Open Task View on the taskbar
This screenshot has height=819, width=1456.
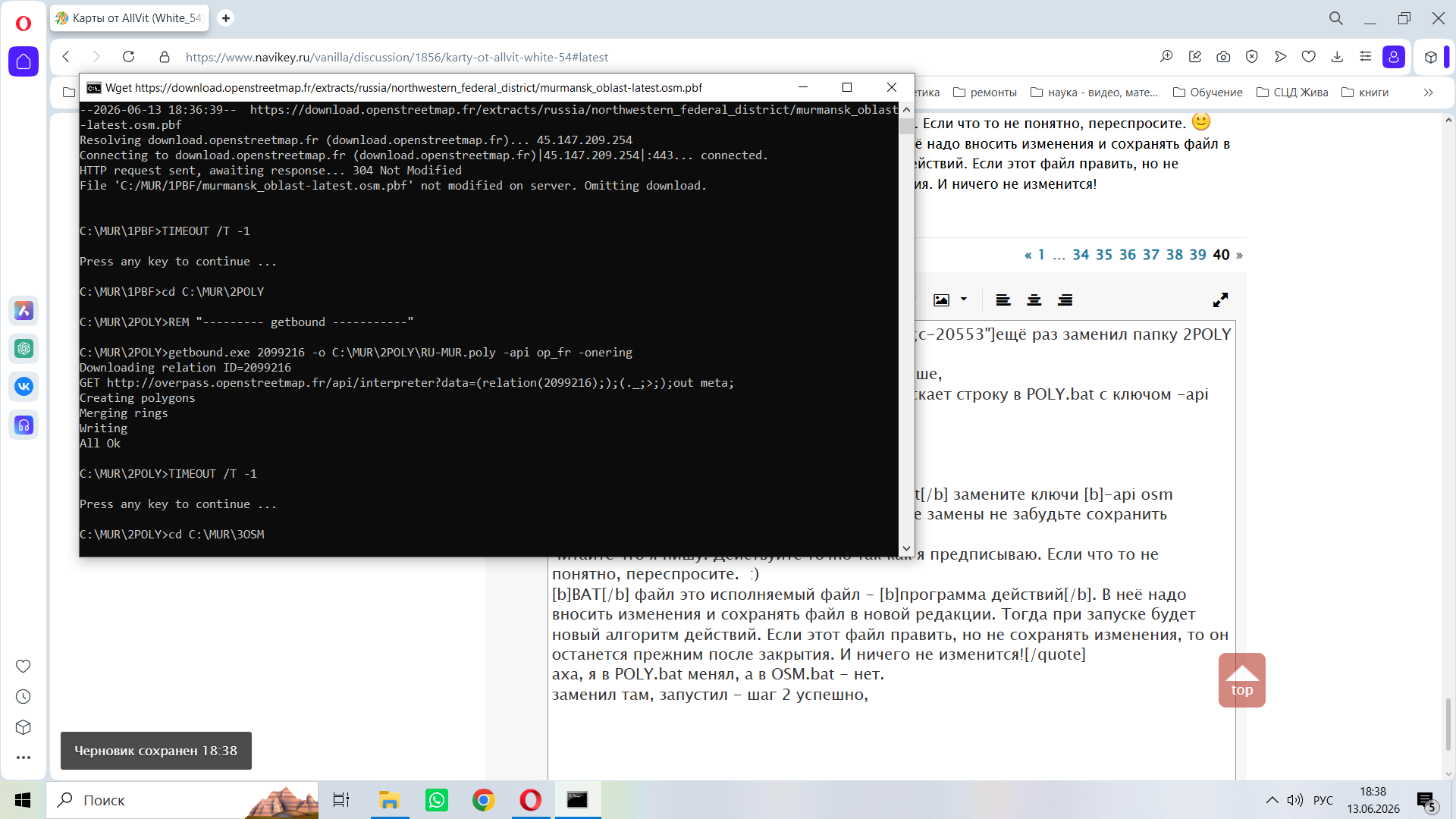(x=341, y=800)
